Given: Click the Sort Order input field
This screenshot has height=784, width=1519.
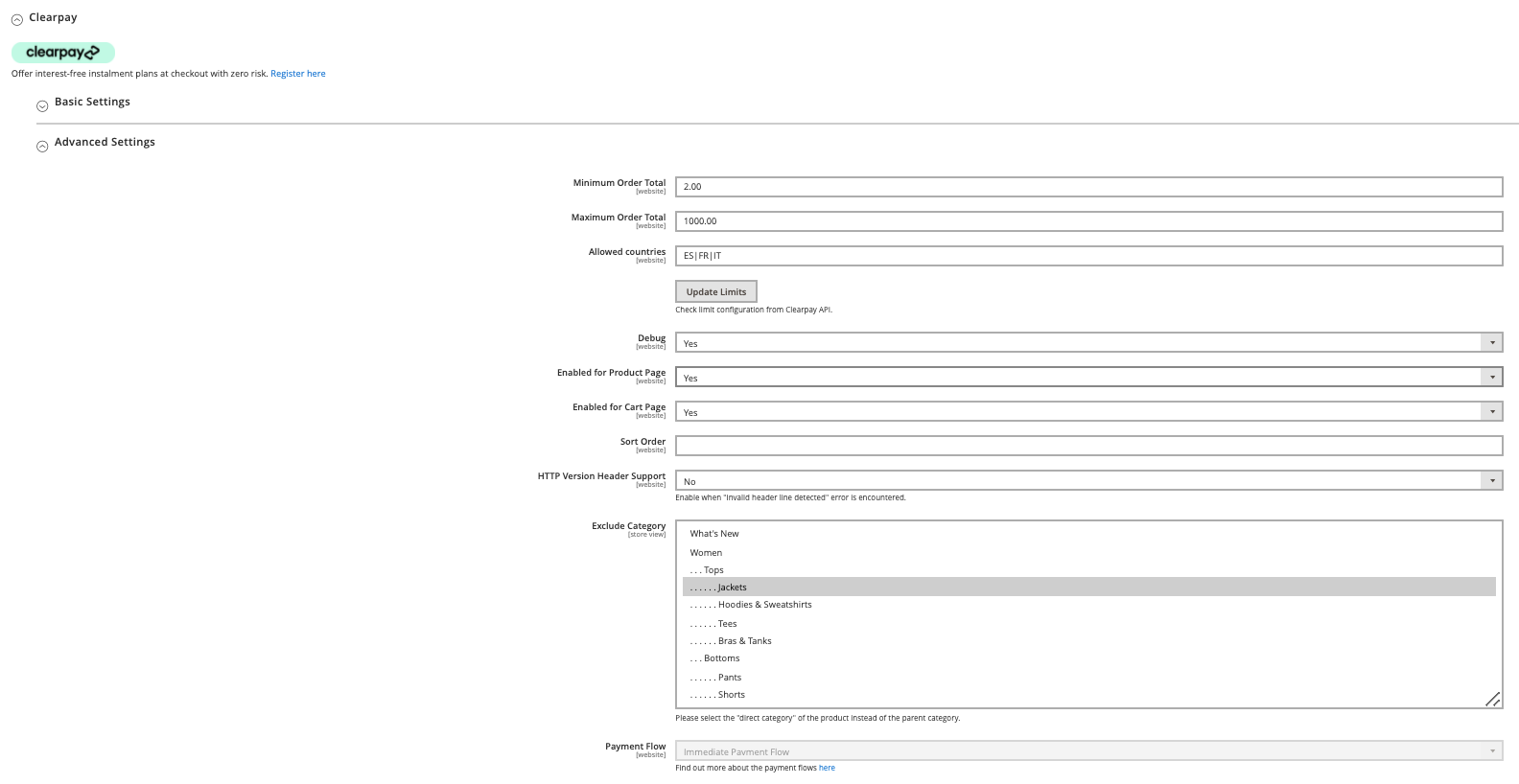Looking at the screenshot, I should 1088,446.
